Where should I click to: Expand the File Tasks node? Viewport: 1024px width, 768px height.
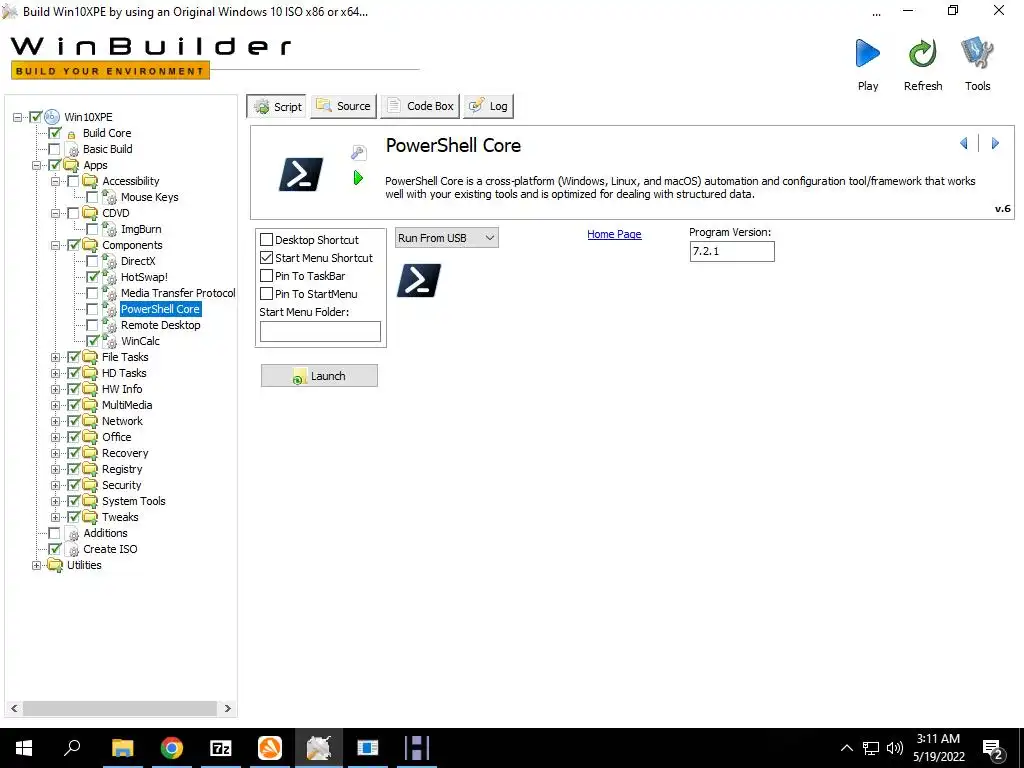pos(56,357)
